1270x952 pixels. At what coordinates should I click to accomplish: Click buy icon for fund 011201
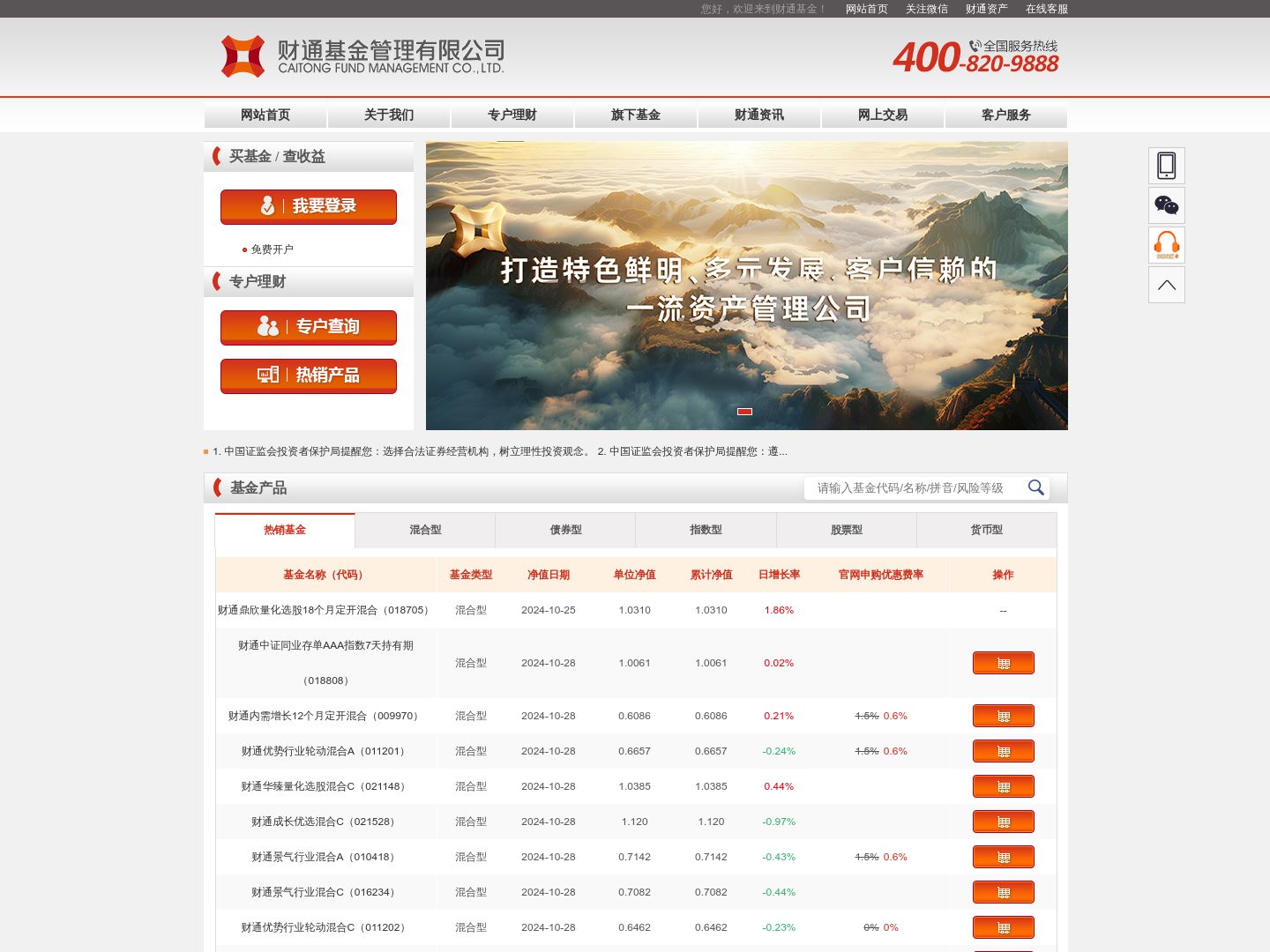pos(1004,751)
